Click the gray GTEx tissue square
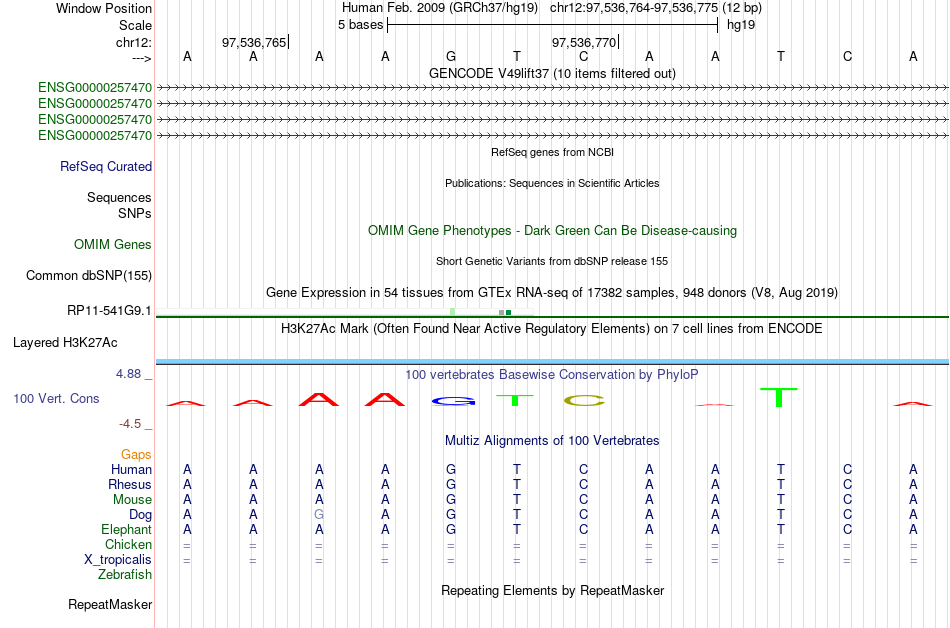This screenshot has width=950, height=628. [501, 312]
